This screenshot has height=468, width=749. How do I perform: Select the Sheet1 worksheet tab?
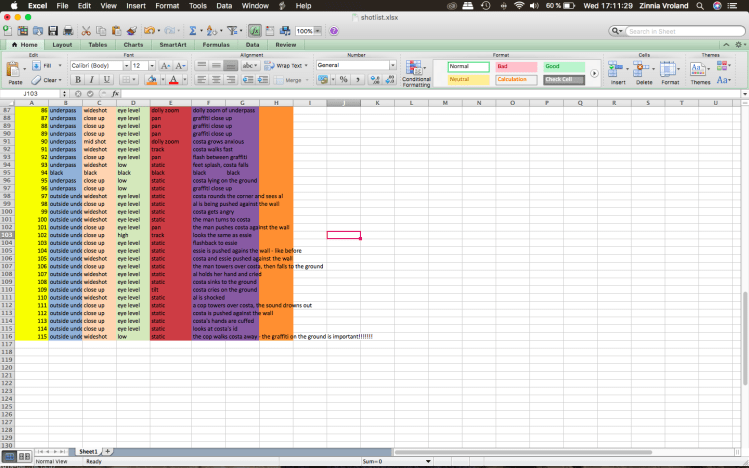coord(88,452)
